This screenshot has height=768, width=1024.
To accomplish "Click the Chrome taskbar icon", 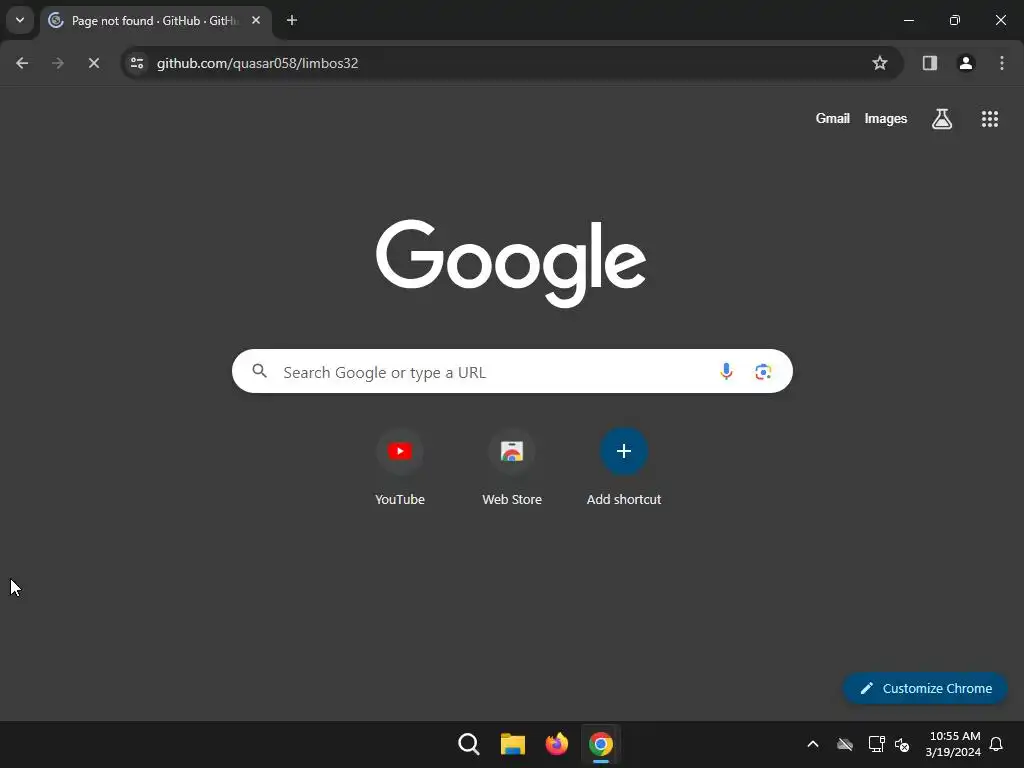I will [600, 744].
